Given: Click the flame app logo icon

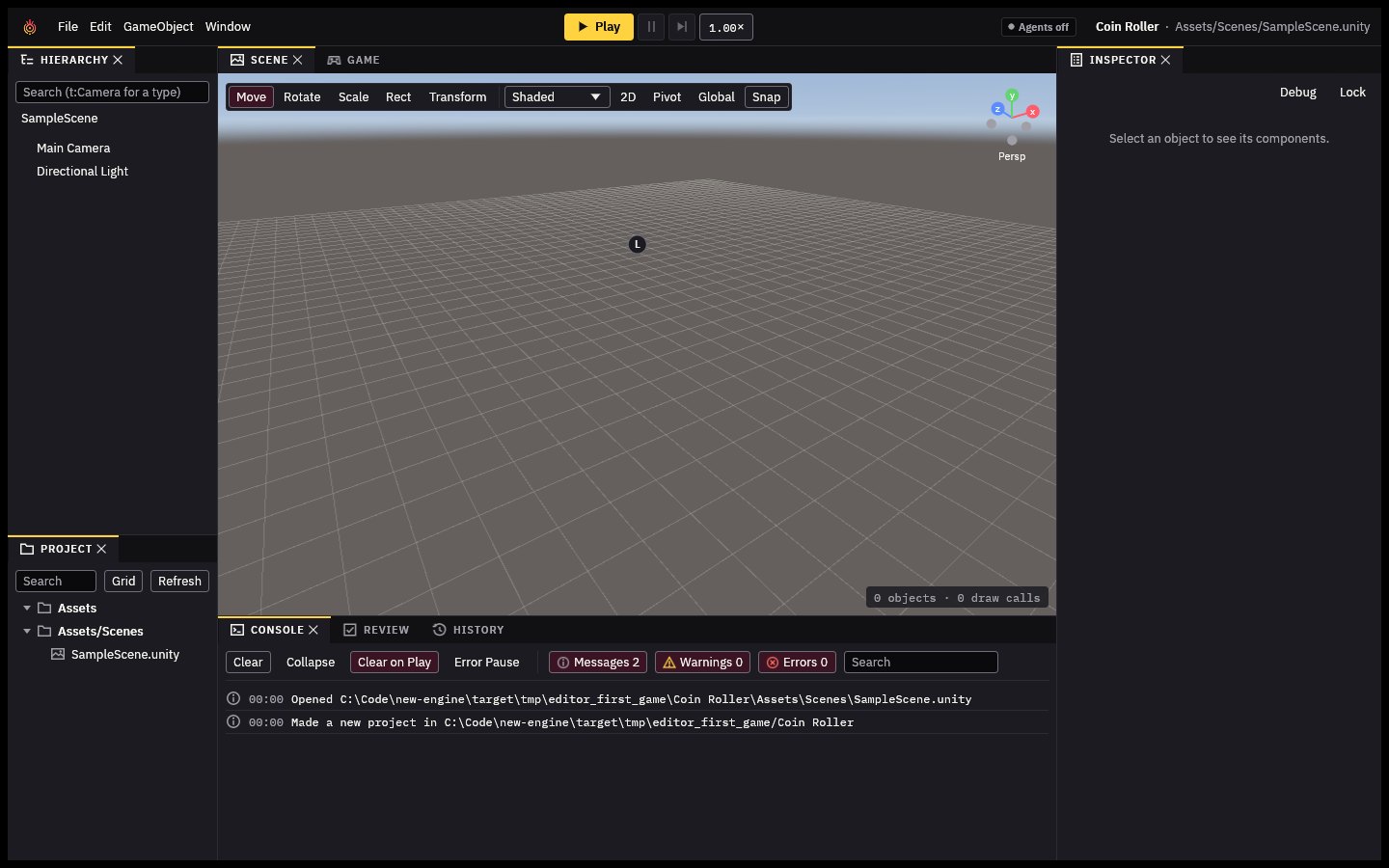Looking at the screenshot, I should coord(30,27).
